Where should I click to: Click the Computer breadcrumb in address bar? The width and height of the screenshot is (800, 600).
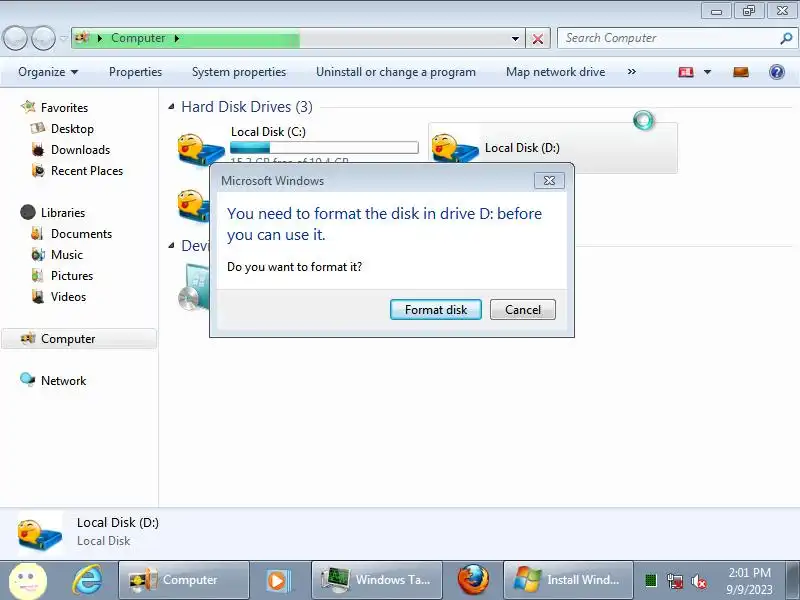point(138,38)
